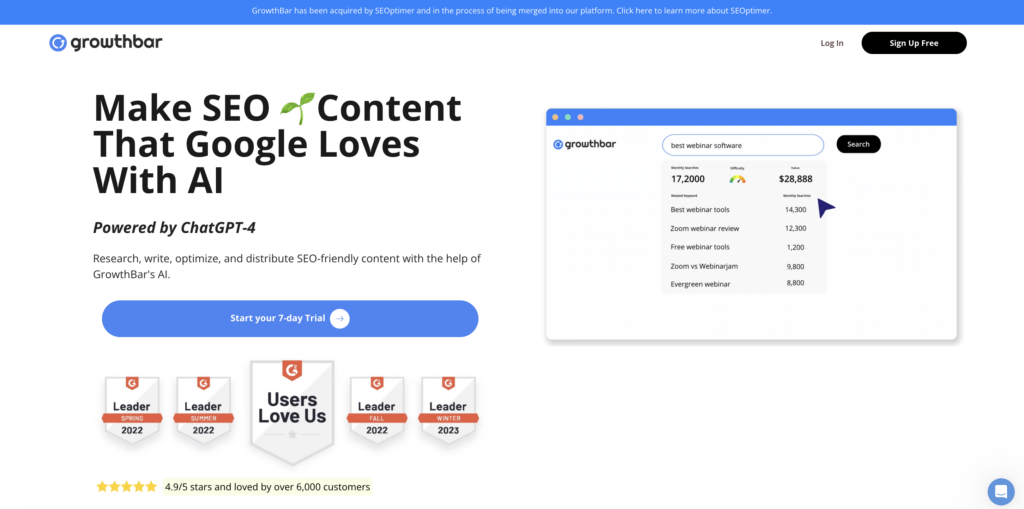Click the 12,300 monthly searches value
Viewport: 1024px width, 509px height.
(795, 229)
